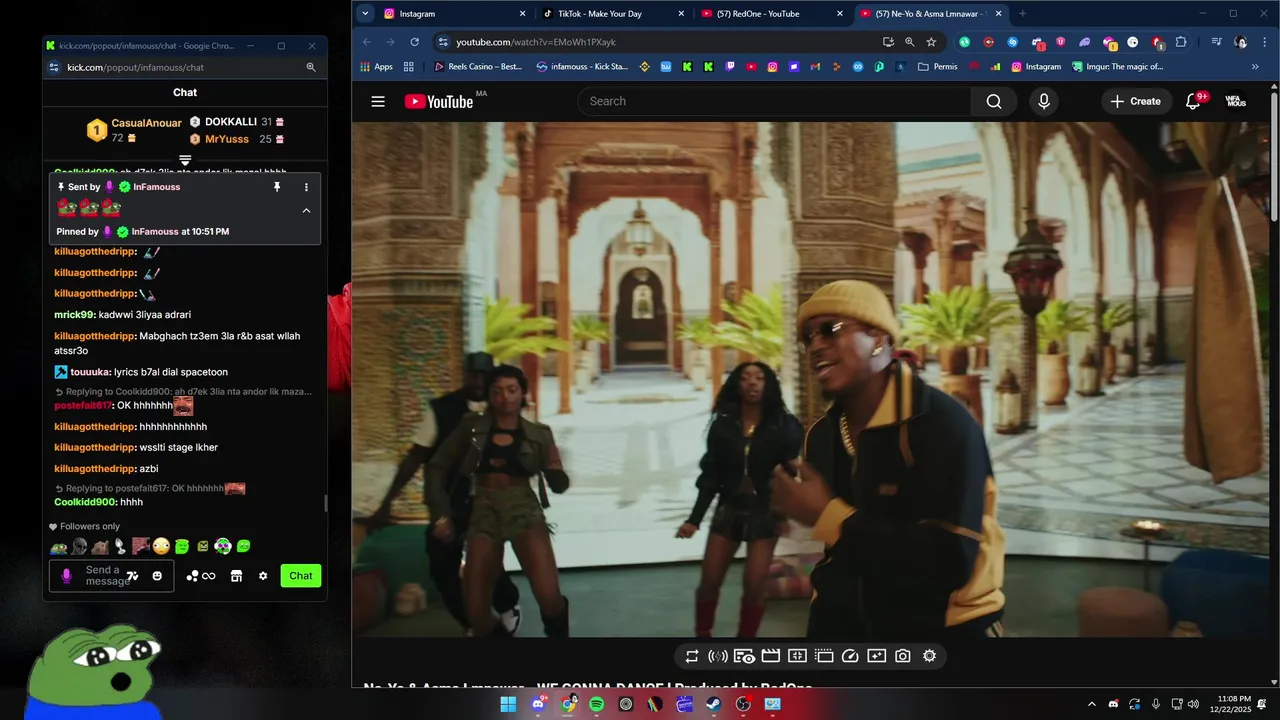This screenshot has height=720, width=1280.
Task: Click username touuuka in chat
Action: (91, 372)
